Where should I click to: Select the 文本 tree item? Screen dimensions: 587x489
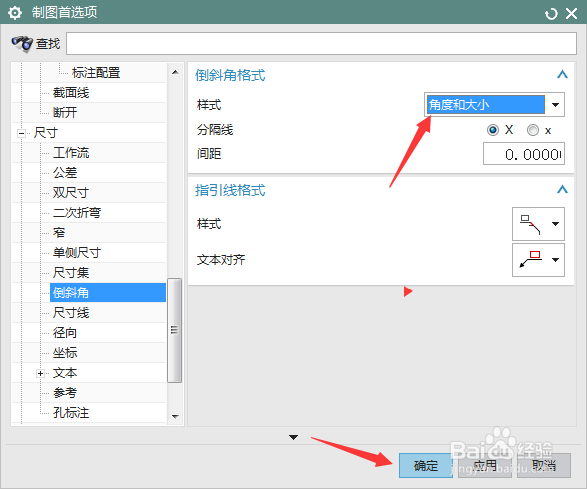pyautogui.click(x=65, y=373)
